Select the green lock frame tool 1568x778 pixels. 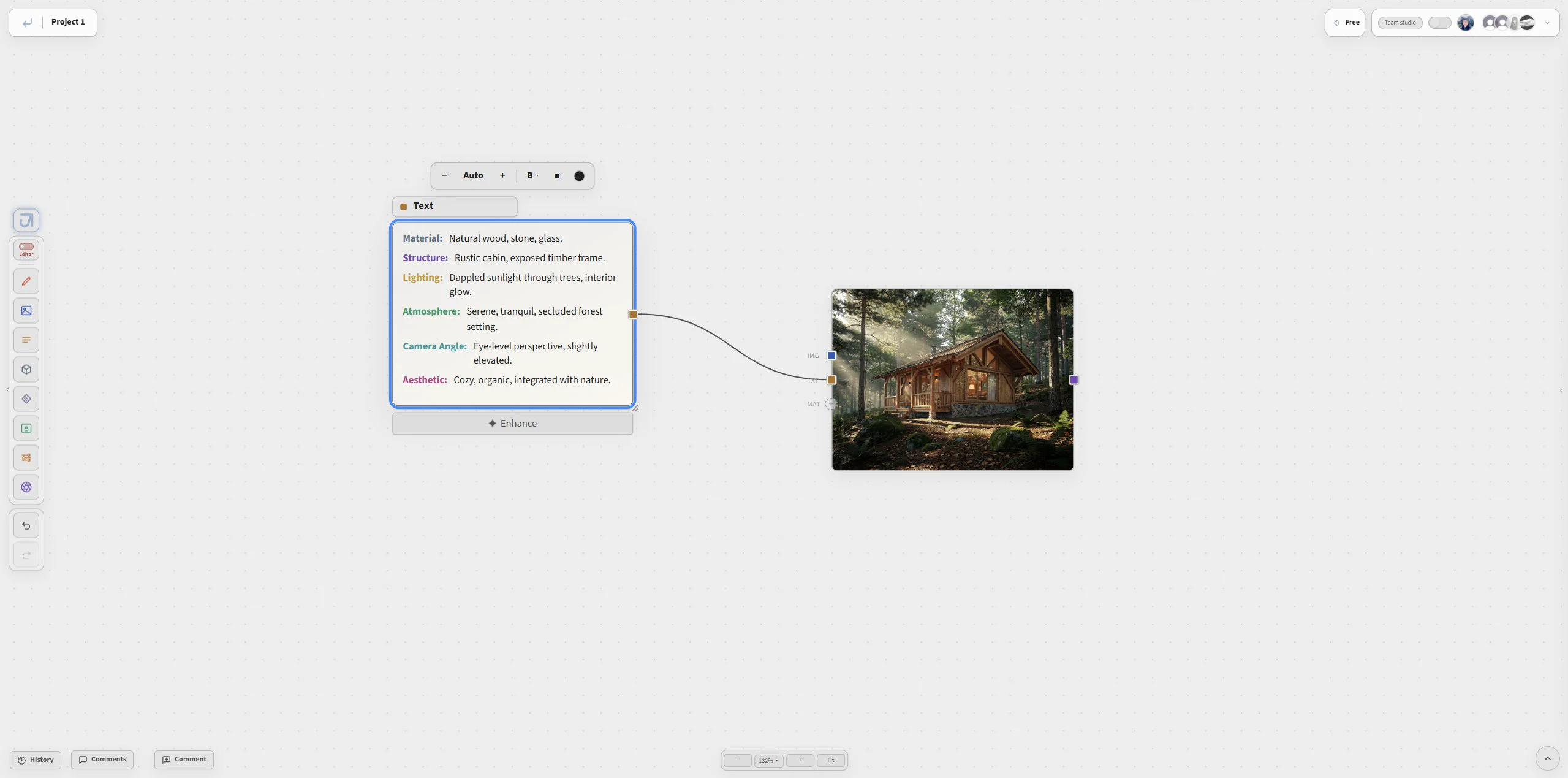click(26, 428)
